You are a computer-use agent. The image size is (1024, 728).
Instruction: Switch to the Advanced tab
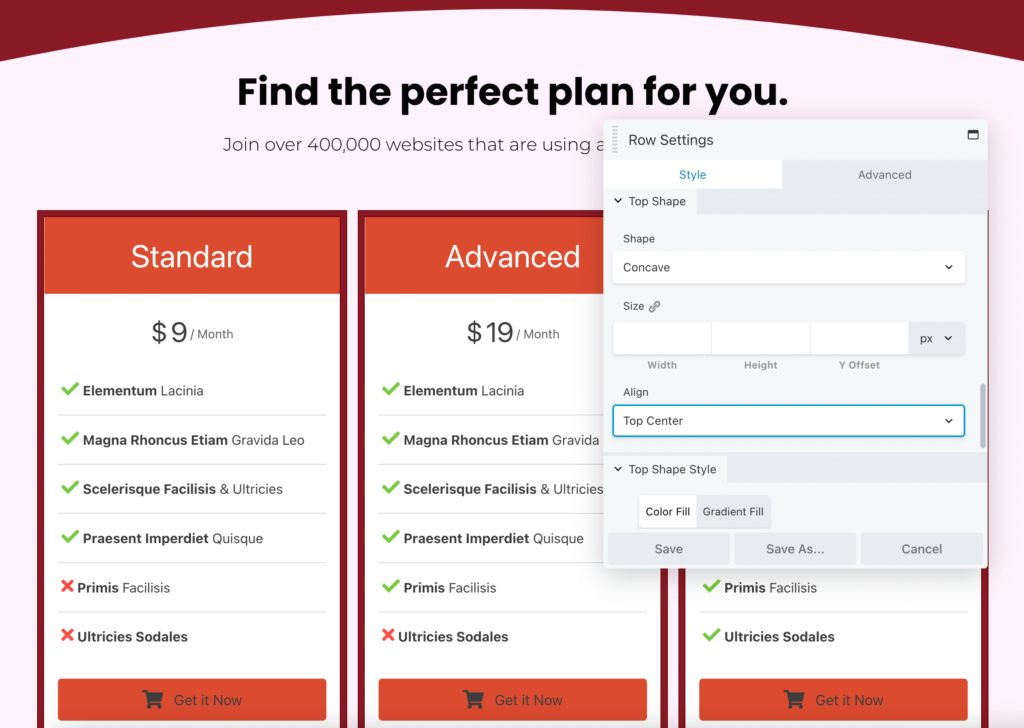click(x=884, y=174)
